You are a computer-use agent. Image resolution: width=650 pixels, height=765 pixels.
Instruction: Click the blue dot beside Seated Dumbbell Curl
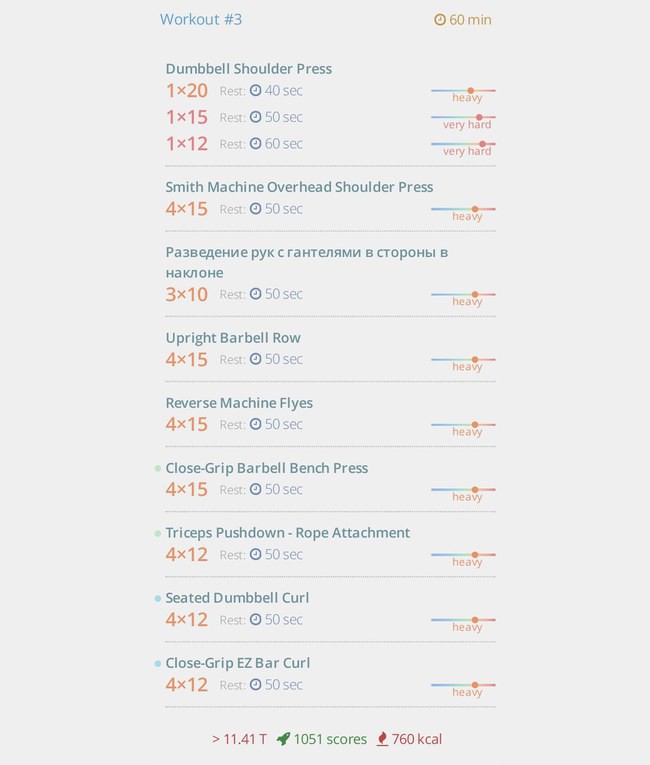[x=158, y=598]
